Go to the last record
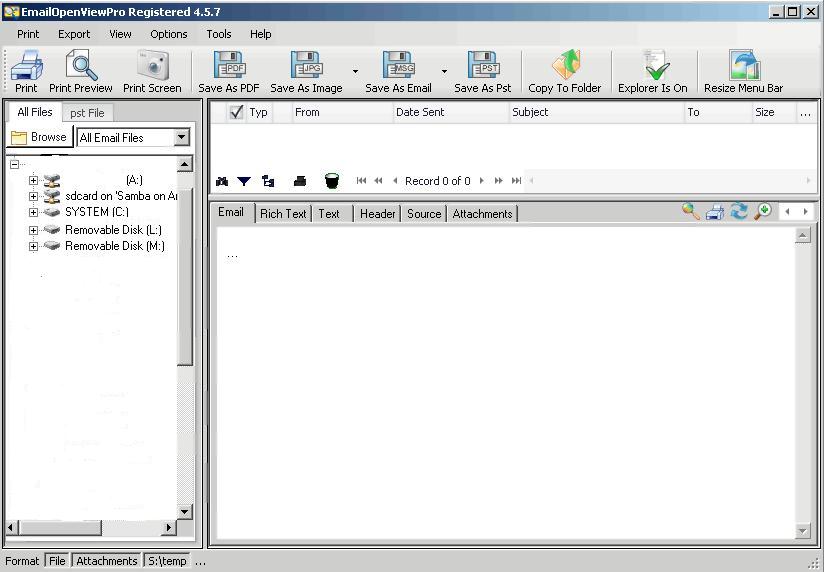Screen dimensions: 824x572 [517, 181]
